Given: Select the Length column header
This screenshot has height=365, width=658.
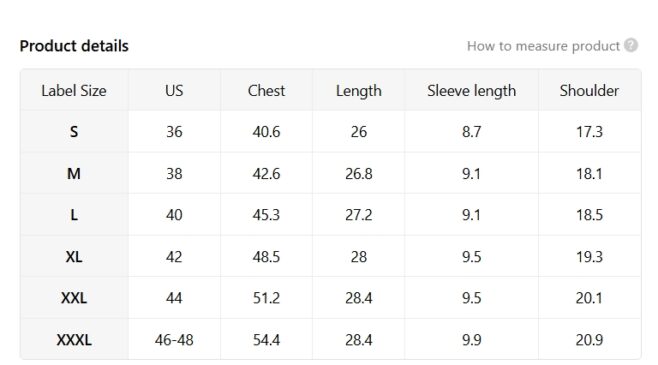Looking at the screenshot, I should [359, 91].
